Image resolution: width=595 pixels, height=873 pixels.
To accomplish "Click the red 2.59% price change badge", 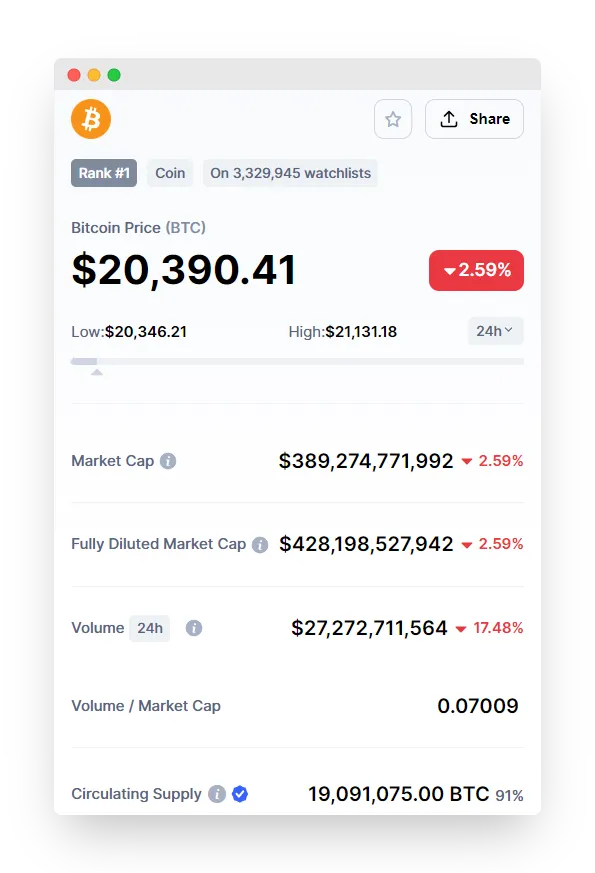I will [476, 271].
